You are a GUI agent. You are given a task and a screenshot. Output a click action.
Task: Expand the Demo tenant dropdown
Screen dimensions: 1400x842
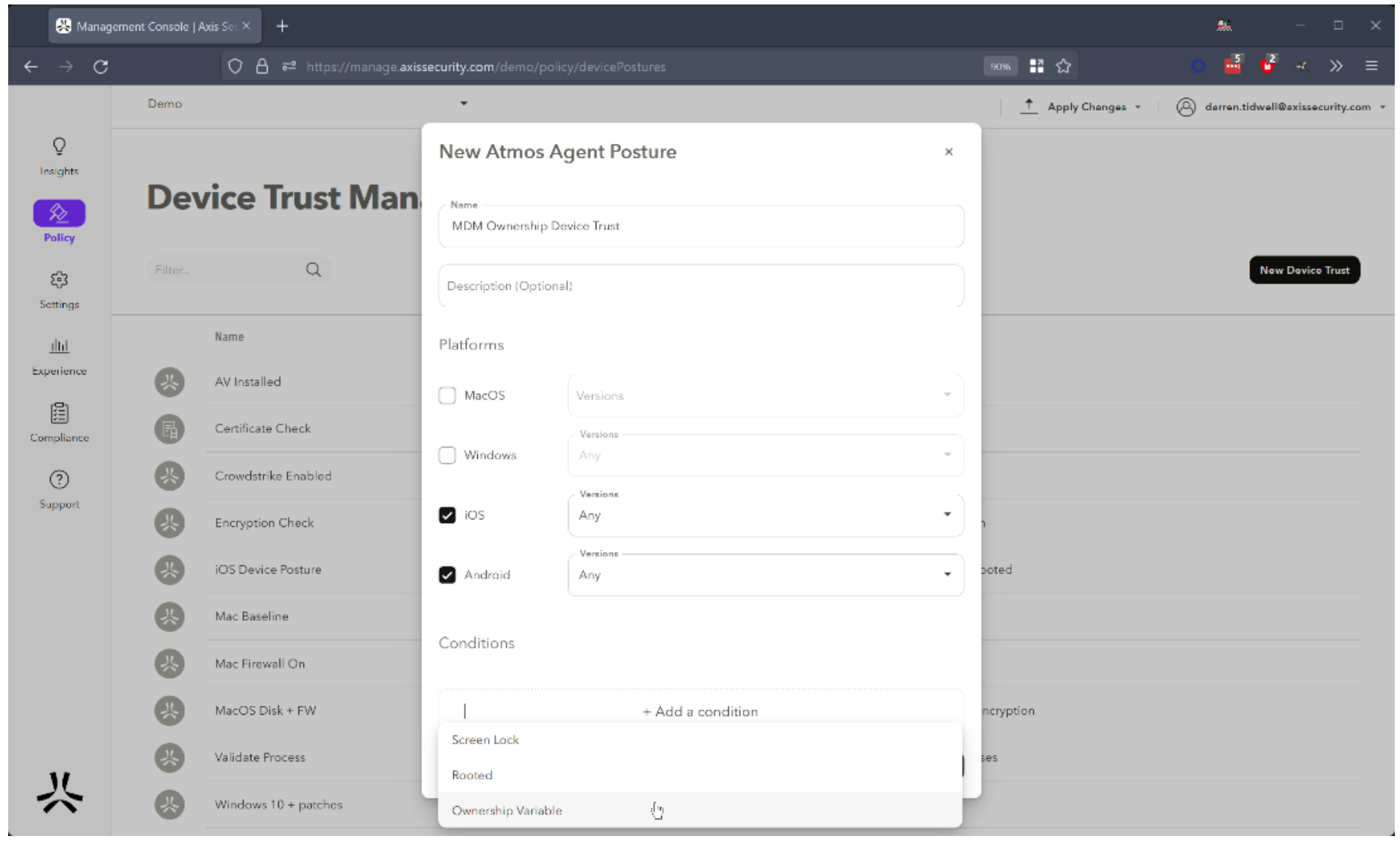(x=464, y=104)
